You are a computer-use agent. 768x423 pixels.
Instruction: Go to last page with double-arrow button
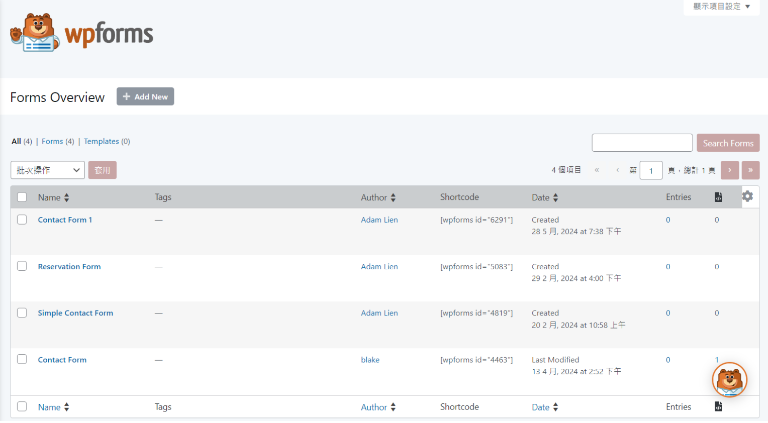pos(750,170)
